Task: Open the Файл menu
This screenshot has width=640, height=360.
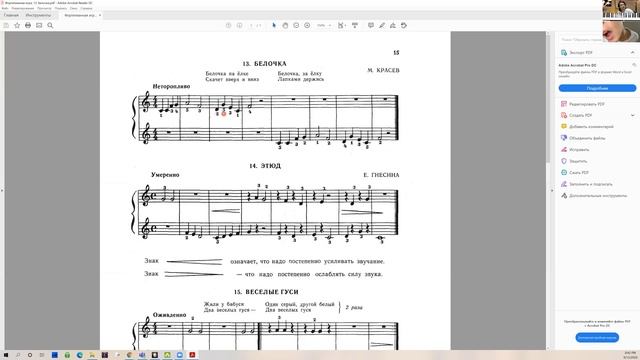Action: (5, 8)
